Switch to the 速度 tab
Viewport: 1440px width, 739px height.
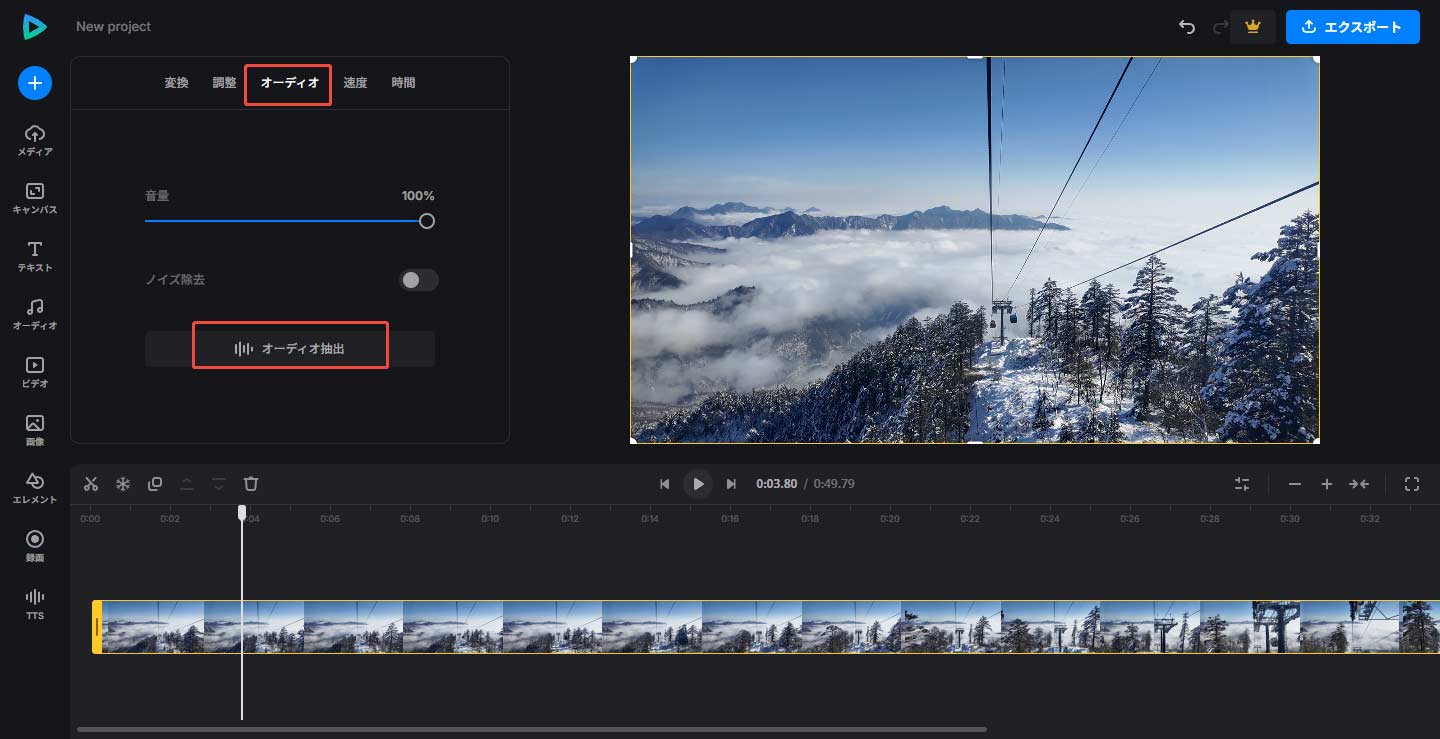coord(355,83)
